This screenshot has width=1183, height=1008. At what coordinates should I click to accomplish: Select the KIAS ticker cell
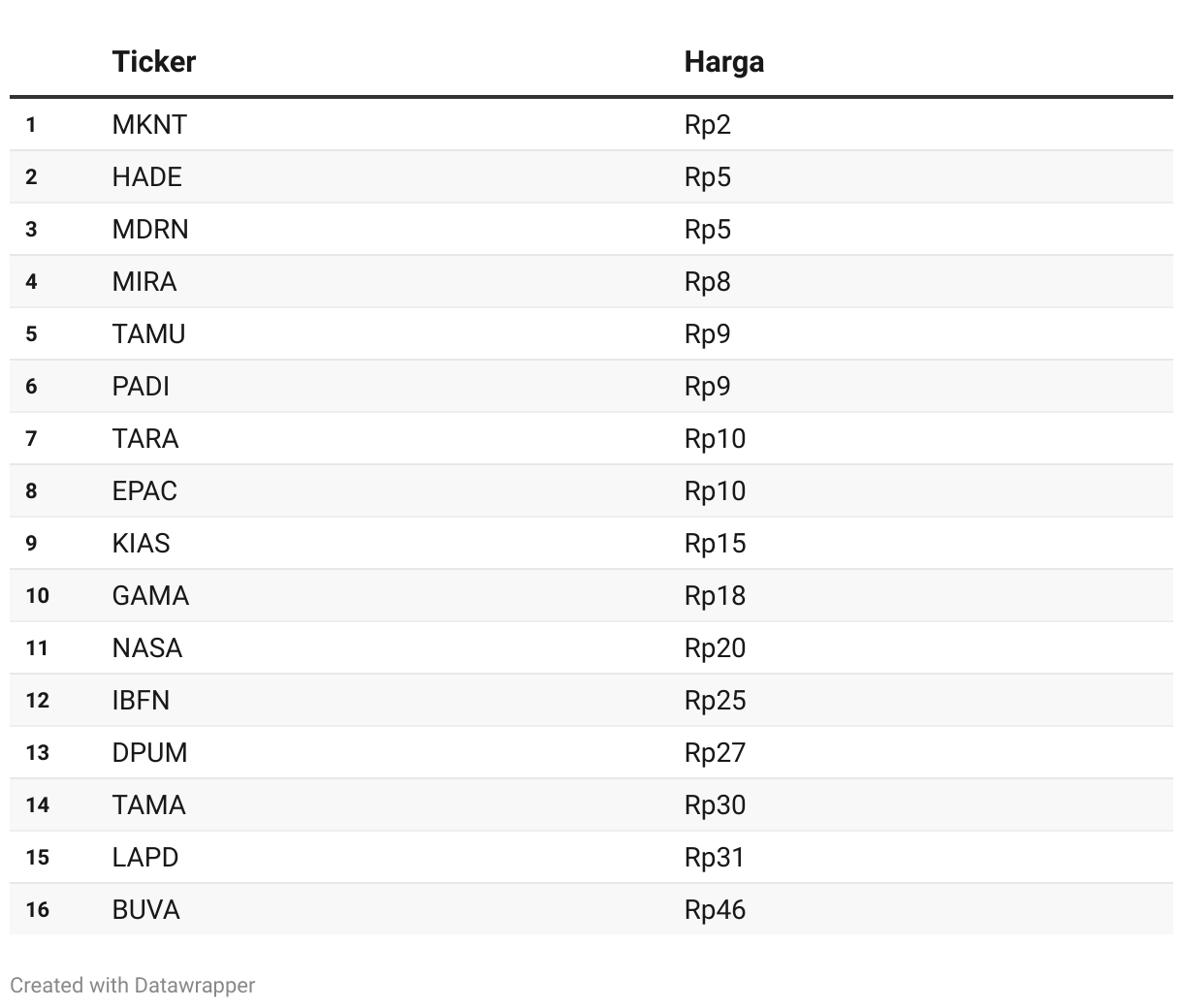(x=141, y=544)
